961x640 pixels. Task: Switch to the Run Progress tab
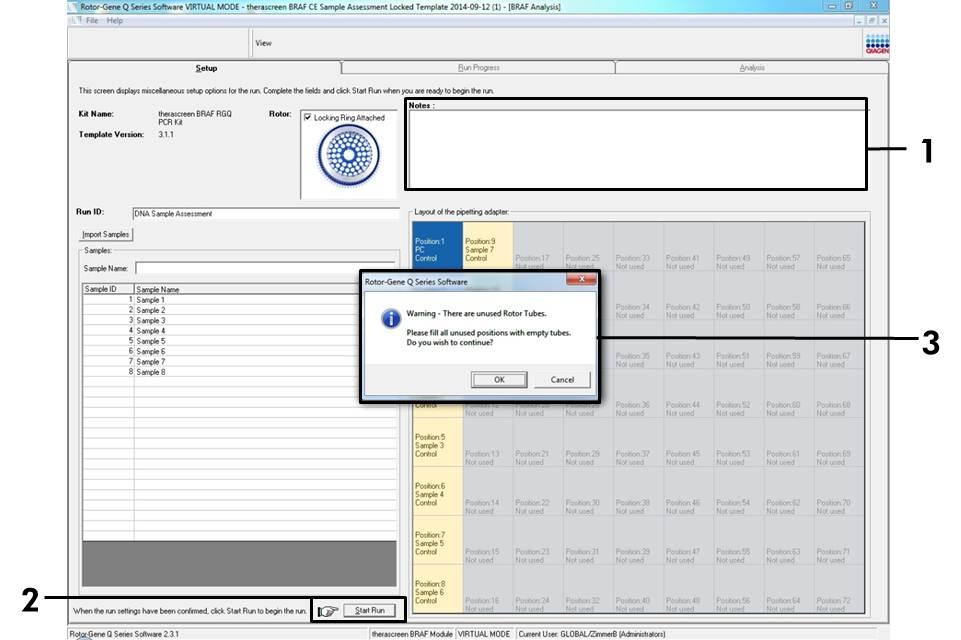(x=479, y=67)
